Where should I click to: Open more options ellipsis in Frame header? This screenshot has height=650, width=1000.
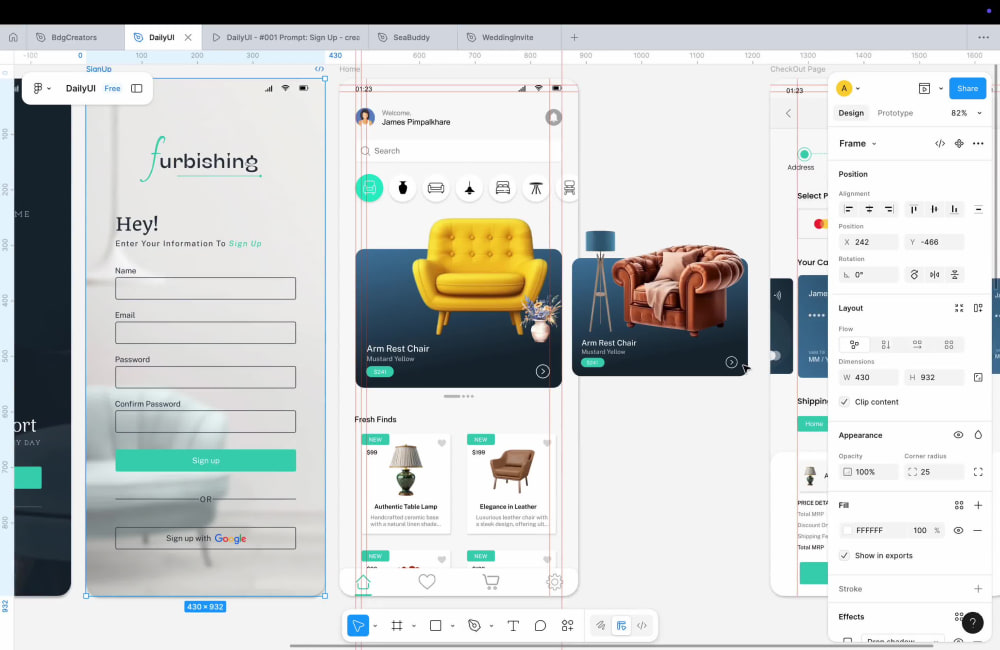978,144
